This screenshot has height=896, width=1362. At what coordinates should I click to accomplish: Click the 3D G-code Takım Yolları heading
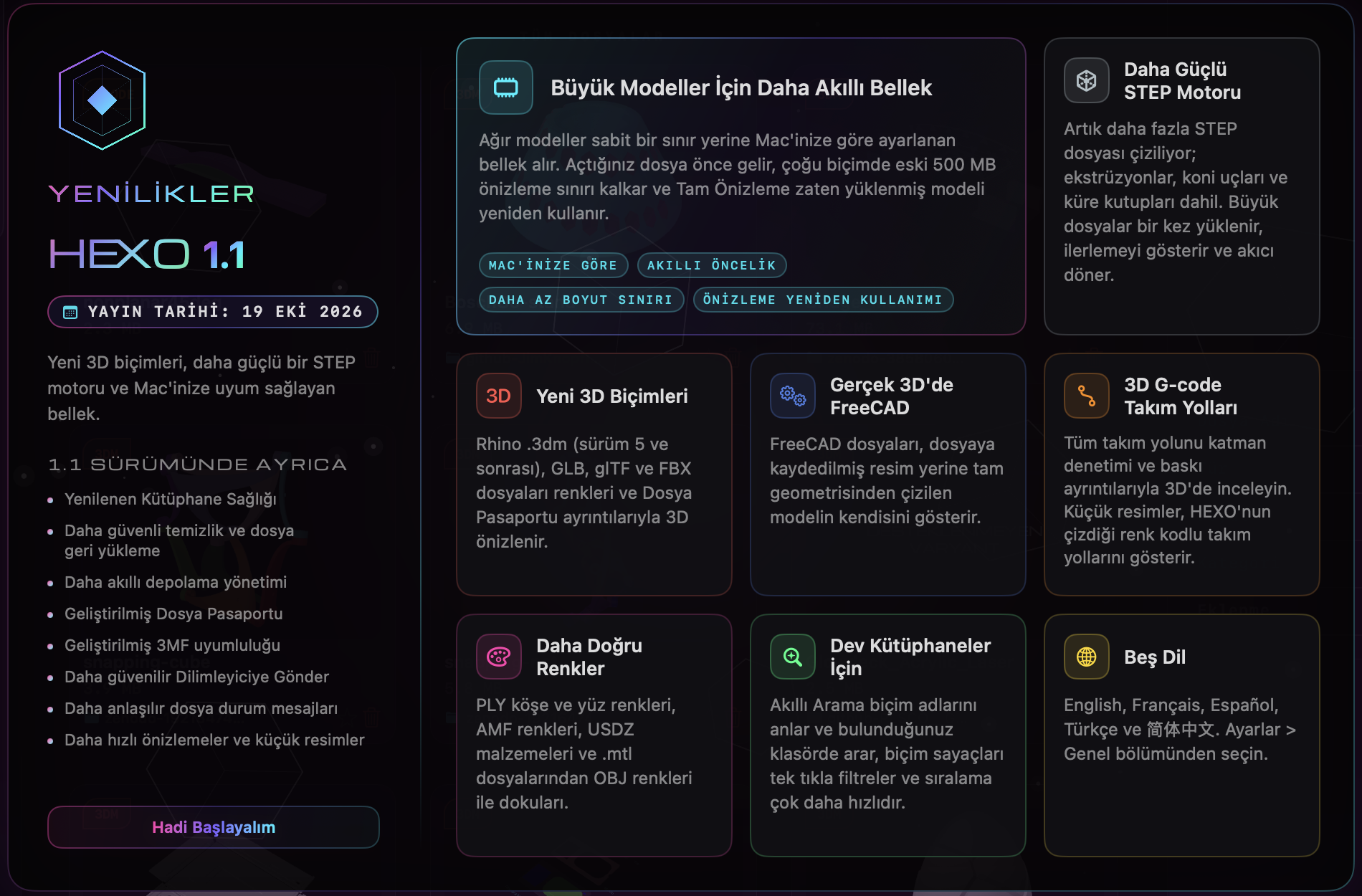point(1181,396)
